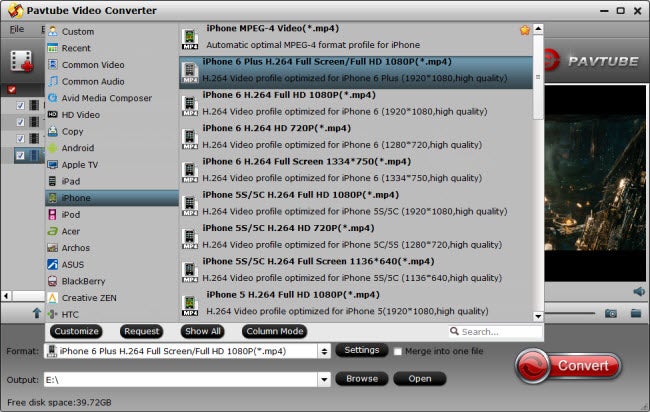
Task: Select the Copy category
Action: [x=112, y=131]
